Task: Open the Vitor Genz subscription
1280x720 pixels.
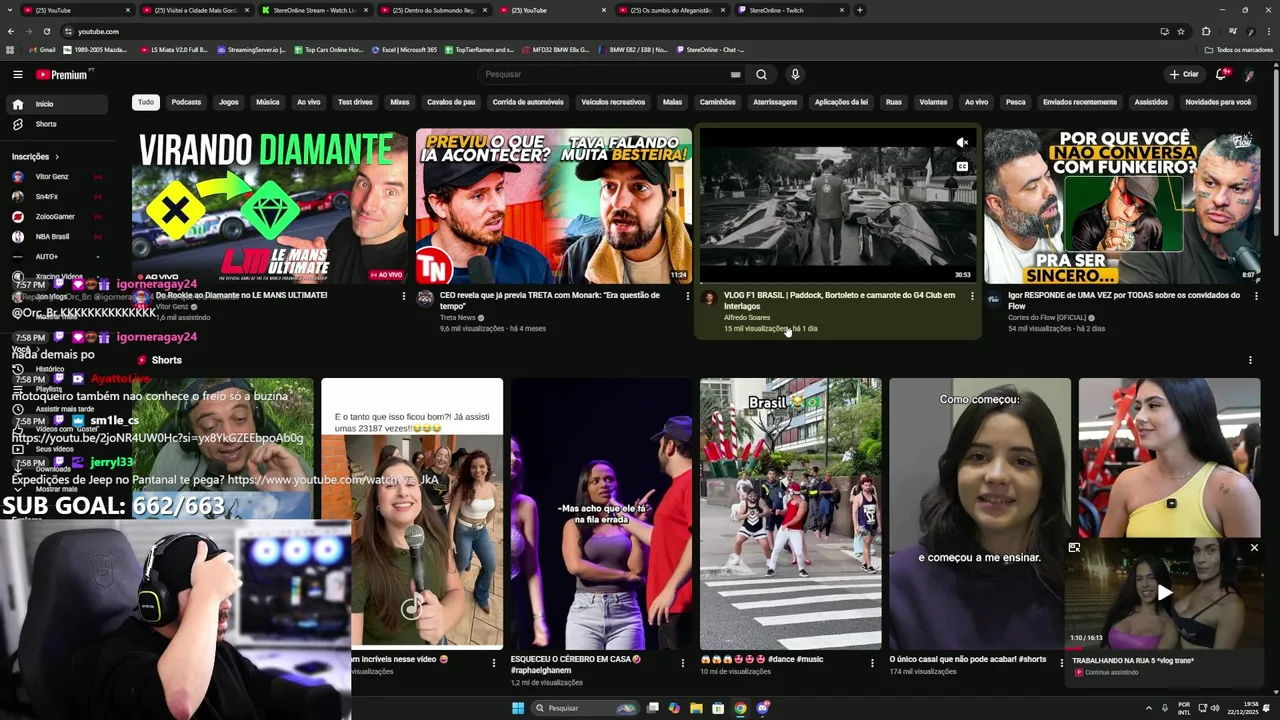Action: [57, 177]
